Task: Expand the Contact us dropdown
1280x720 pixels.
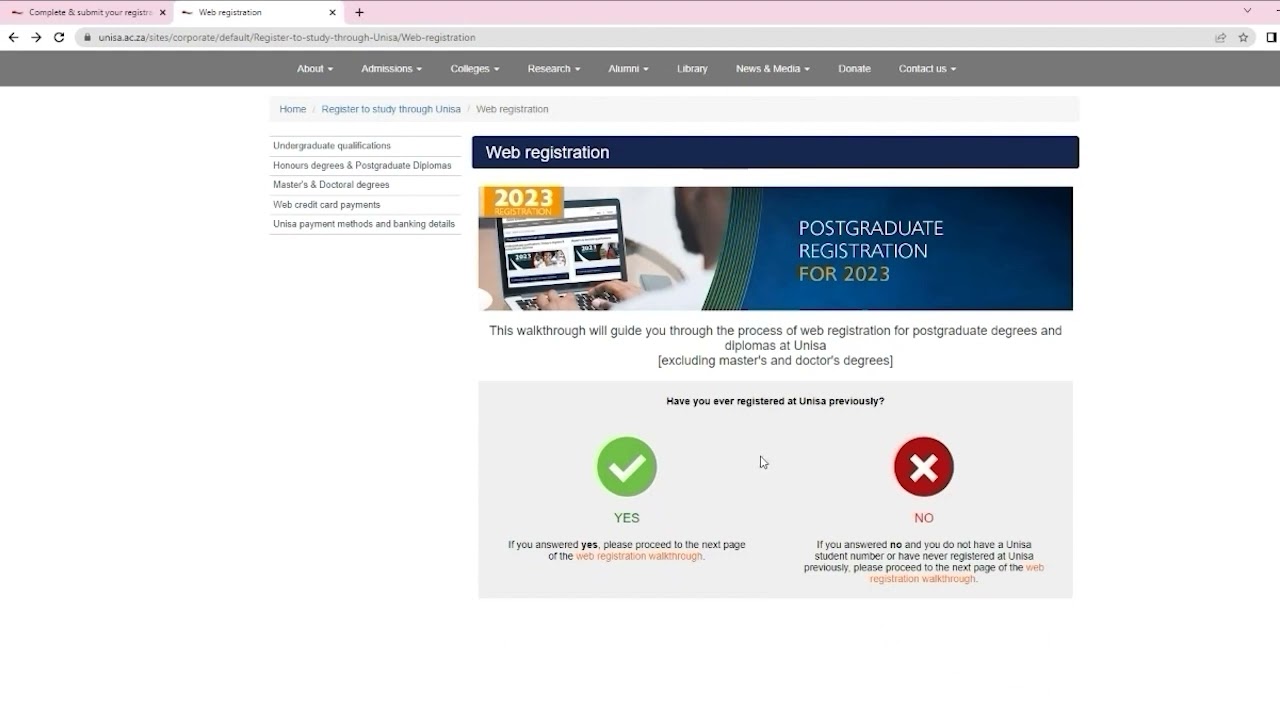Action: 927,69
